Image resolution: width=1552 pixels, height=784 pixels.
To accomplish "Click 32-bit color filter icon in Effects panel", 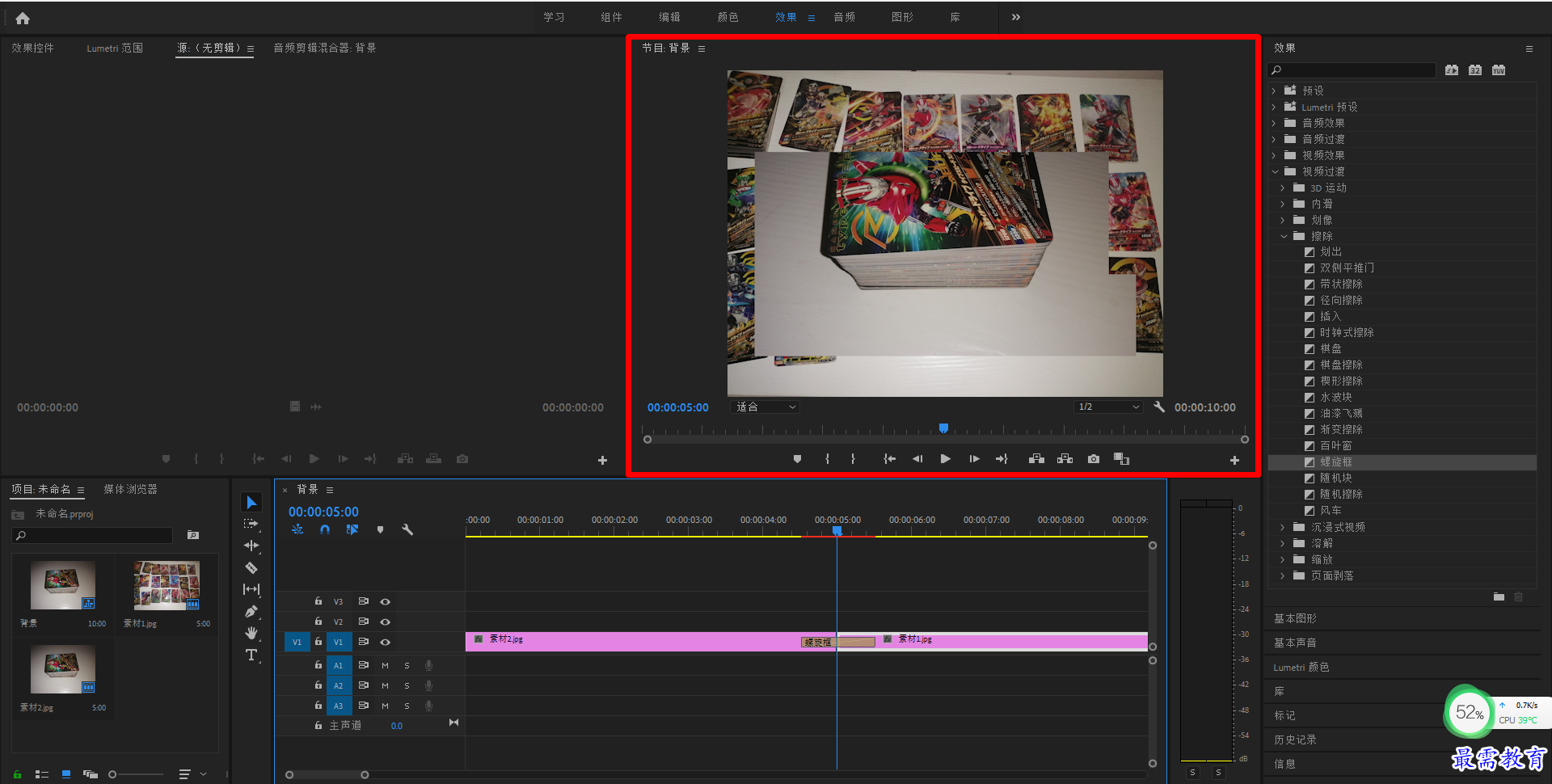I will pyautogui.click(x=1475, y=70).
